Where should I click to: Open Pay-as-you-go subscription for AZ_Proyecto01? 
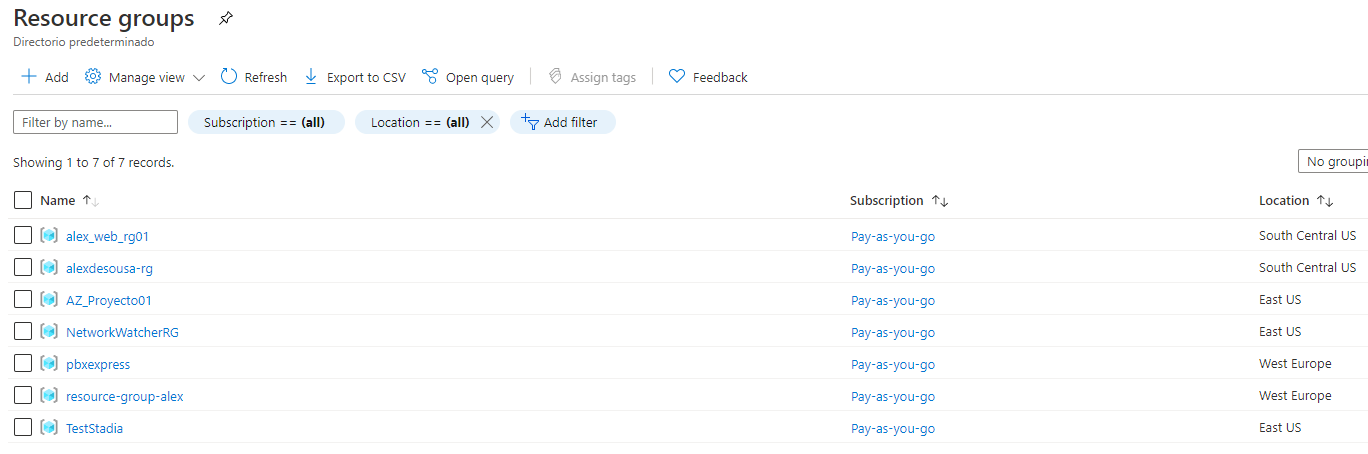pos(892,300)
